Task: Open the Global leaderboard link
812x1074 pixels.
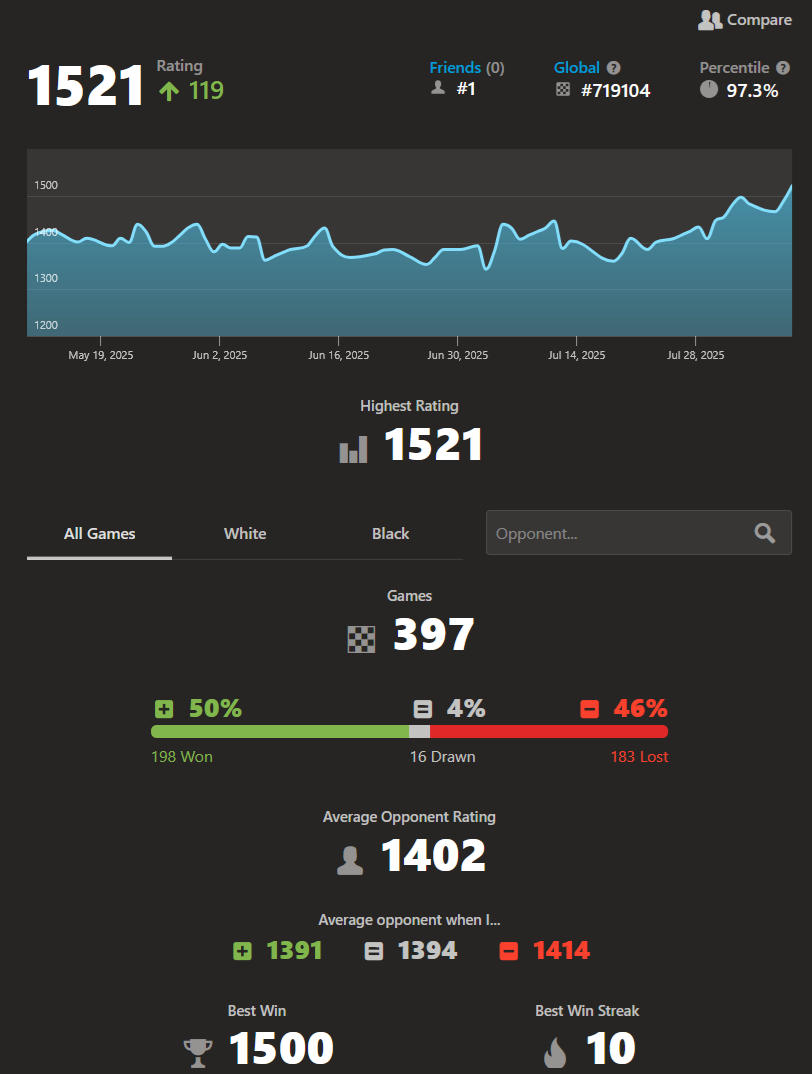Action: pyautogui.click(x=577, y=68)
